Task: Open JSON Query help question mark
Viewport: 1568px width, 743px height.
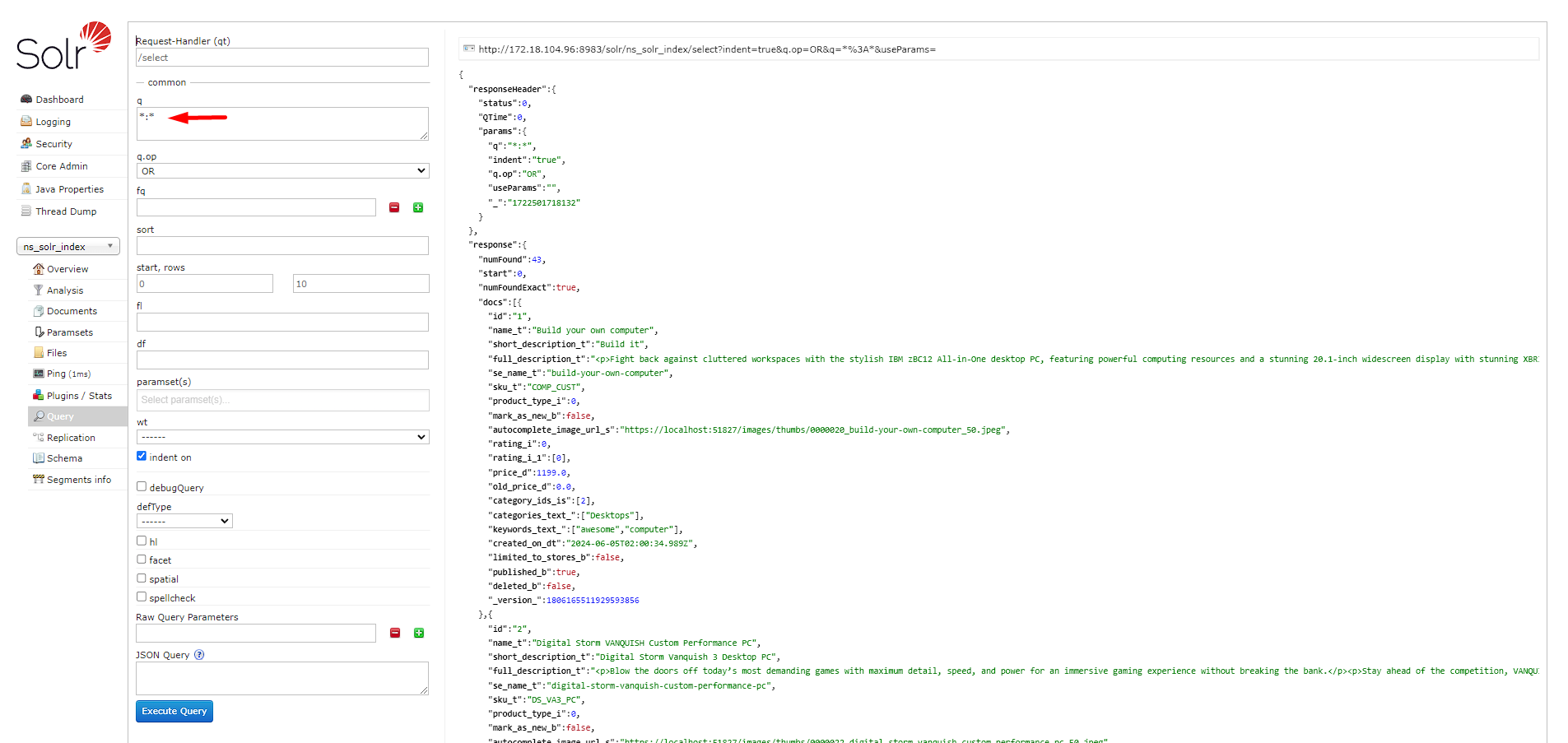Action: point(199,655)
